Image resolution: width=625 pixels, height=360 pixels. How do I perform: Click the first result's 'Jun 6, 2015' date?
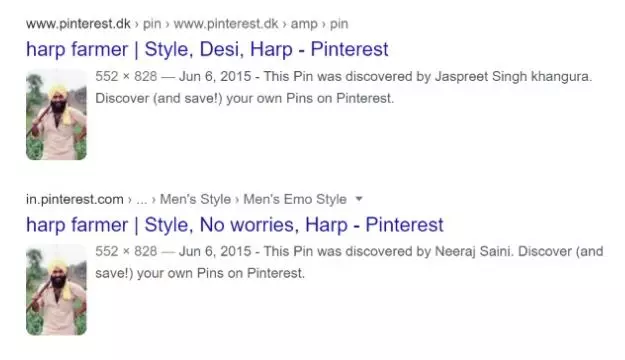coord(215,76)
